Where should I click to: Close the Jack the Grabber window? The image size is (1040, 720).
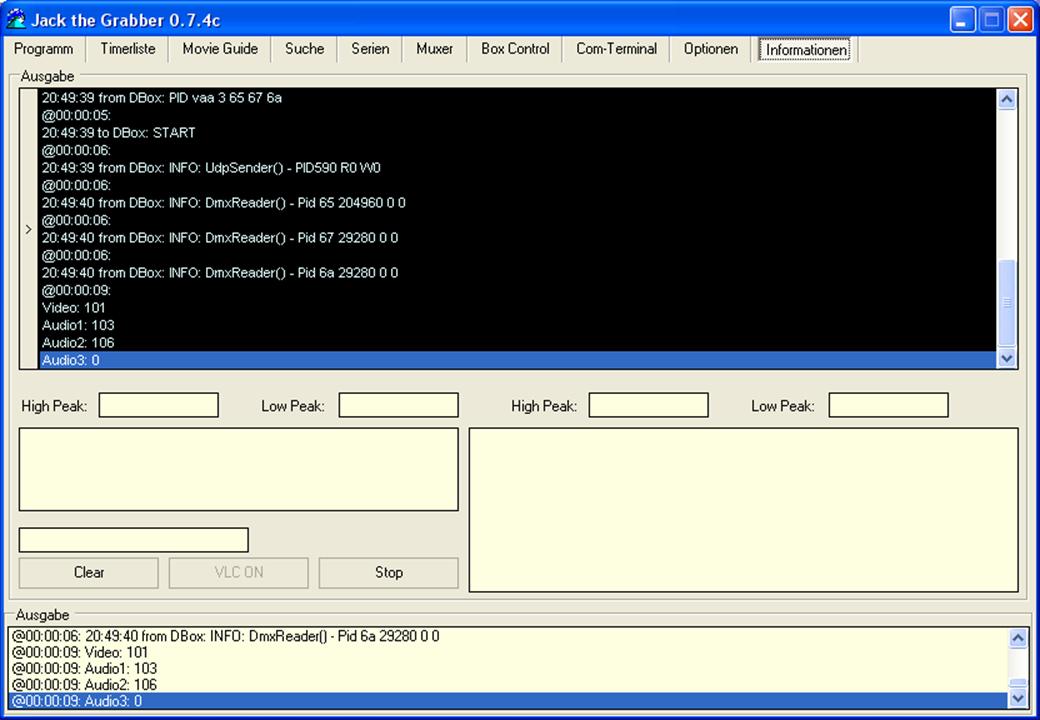pos(1020,20)
